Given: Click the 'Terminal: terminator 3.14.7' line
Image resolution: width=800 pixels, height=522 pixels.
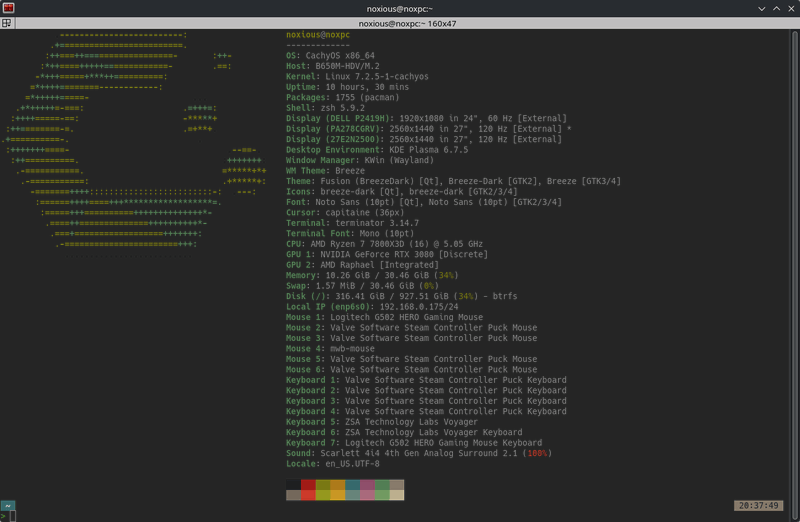Looking at the screenshot, I should pyautogui.click(x=352, y=223).
